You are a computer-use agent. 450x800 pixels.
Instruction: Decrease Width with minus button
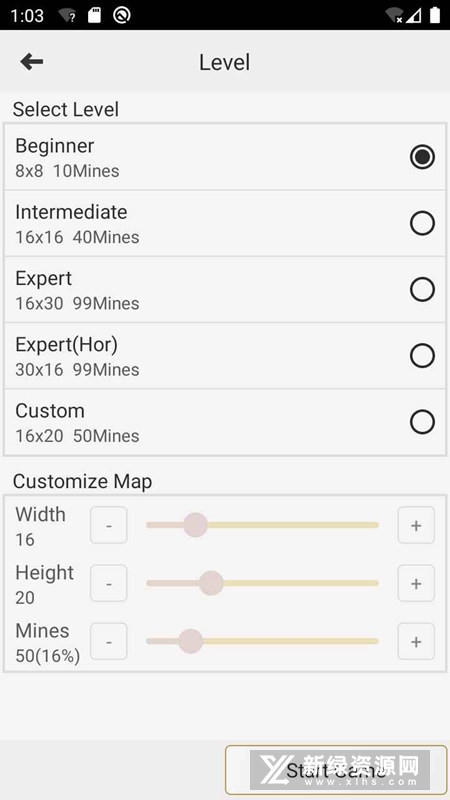tap(109, 525)
